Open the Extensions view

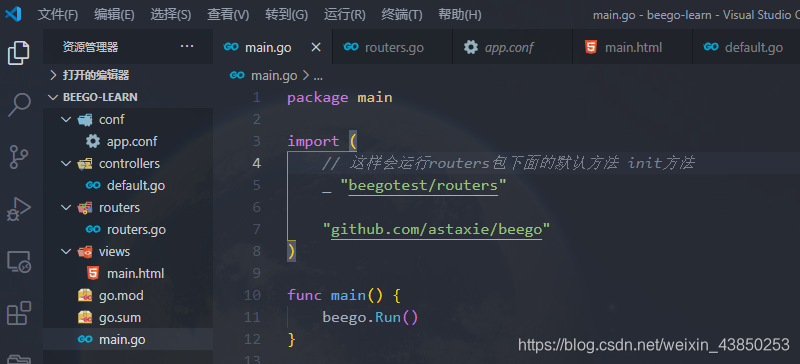(x=19, y=313)
